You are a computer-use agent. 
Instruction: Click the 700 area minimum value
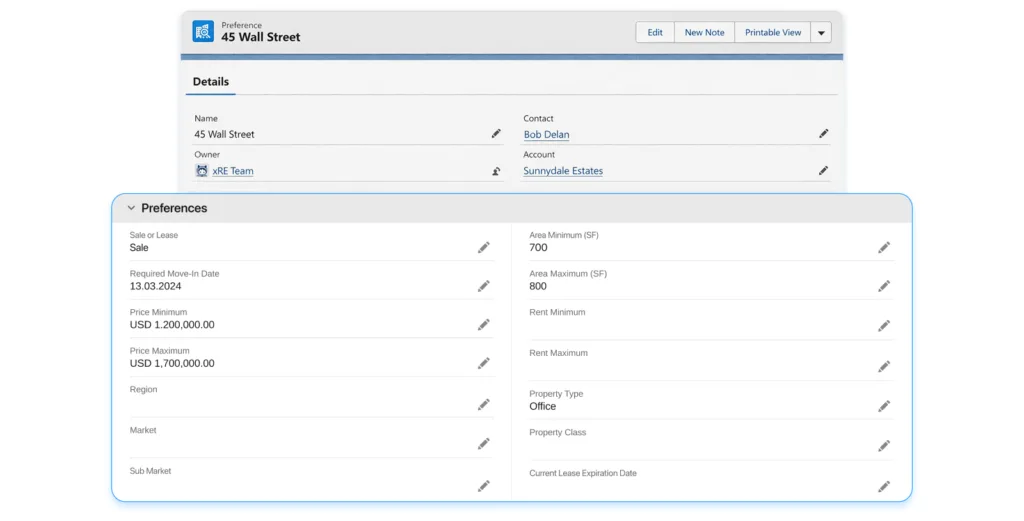pyautogui.click(x=538, y=248)
